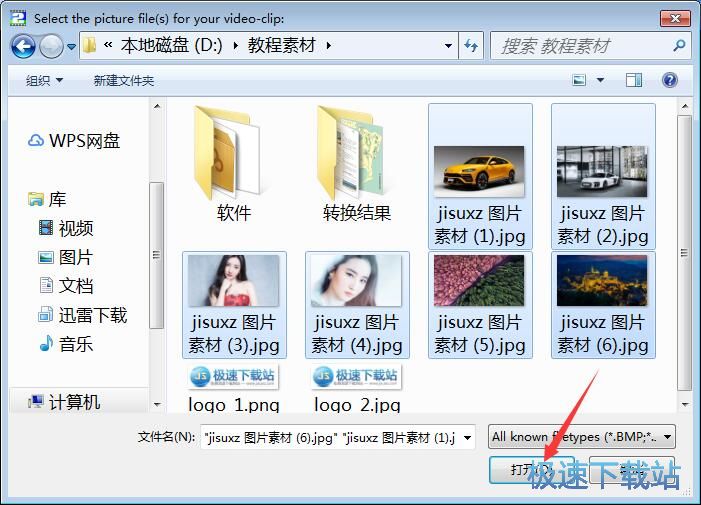Open 视频 library in sidebar
Image resolution: width=701 pixels, height=505 pixels.
66,228
